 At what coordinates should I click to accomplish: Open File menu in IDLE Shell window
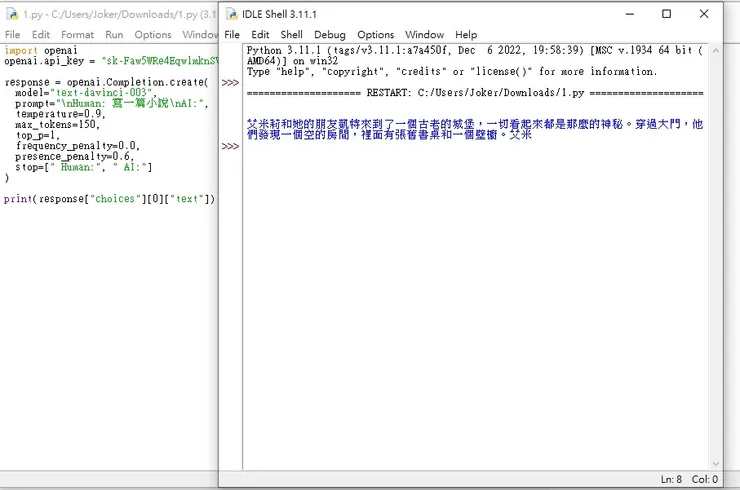pos(232,34)
